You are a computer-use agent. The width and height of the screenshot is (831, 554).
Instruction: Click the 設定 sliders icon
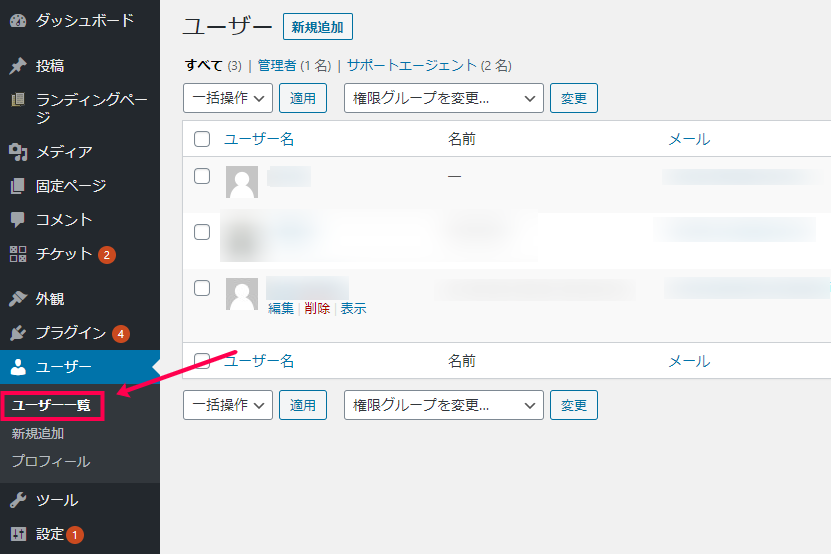18,534
